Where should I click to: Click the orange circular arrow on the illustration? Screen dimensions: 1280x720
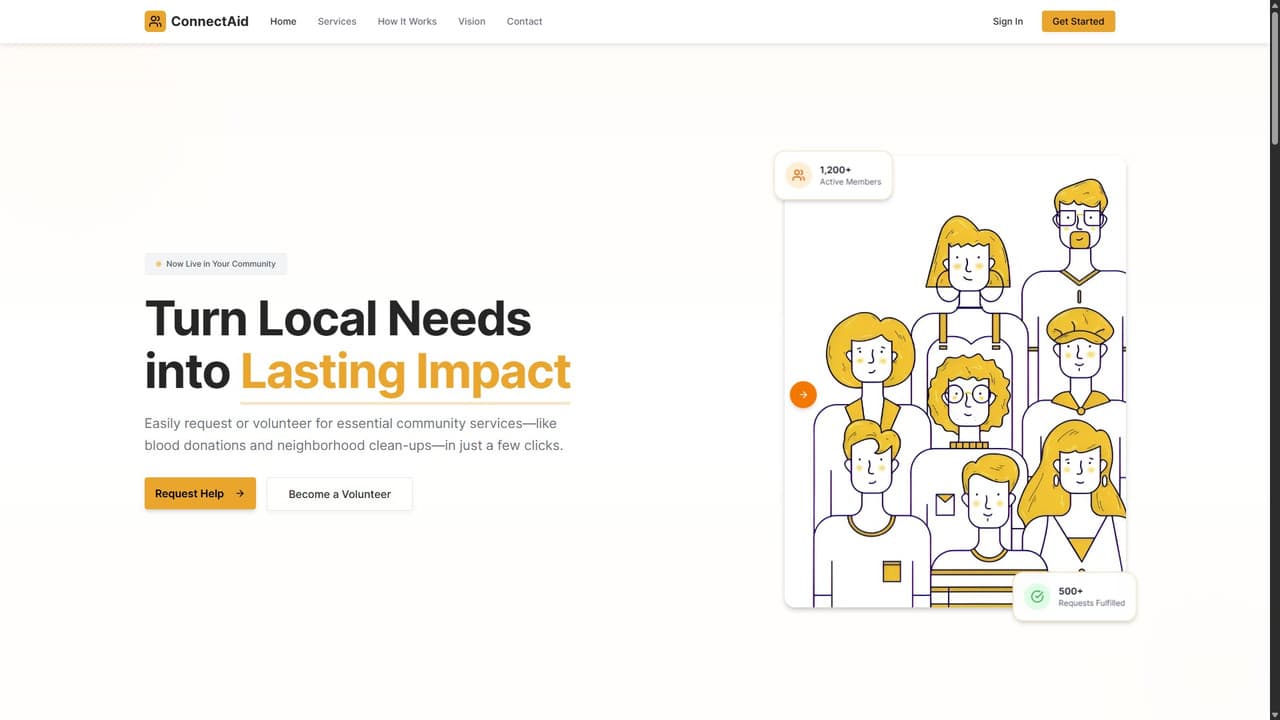coord(803,394)
